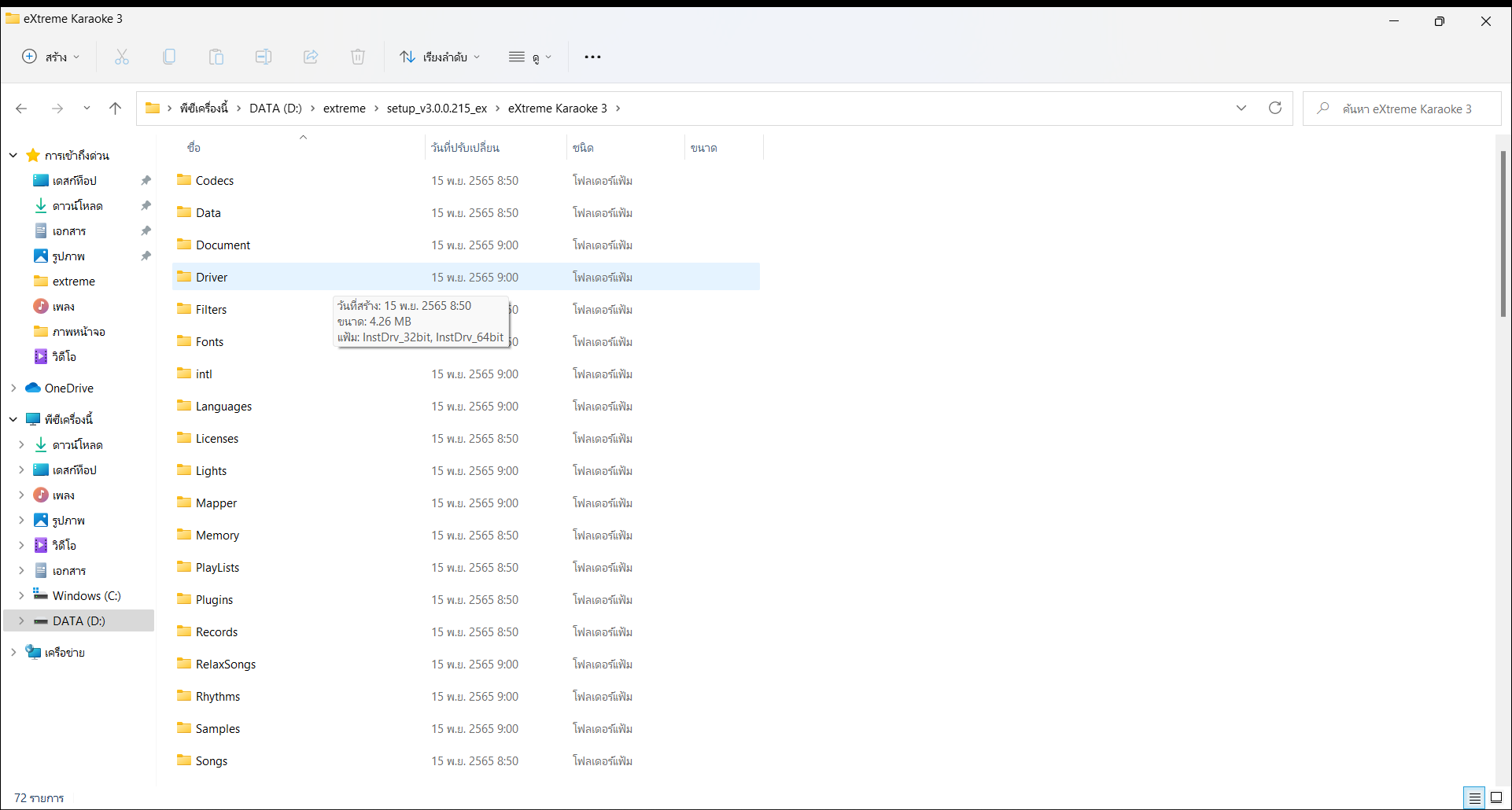Select the RelaxSongs folder name
The image size is (1512, 810).
coord(226,664)
